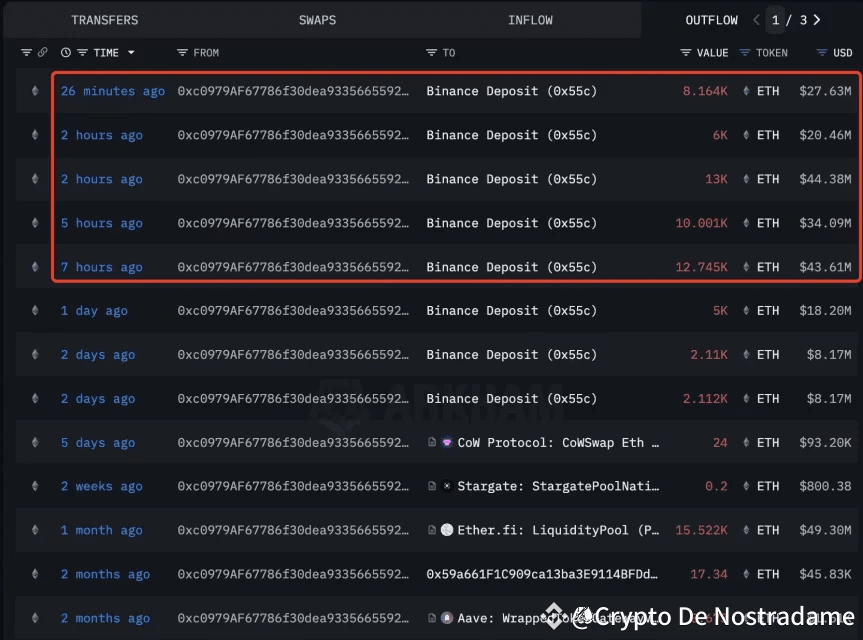Viewport: 863px width, 640px height.
Task: Click the contract document icon beside CoW Protocol
Action: [x=431, y=442]
